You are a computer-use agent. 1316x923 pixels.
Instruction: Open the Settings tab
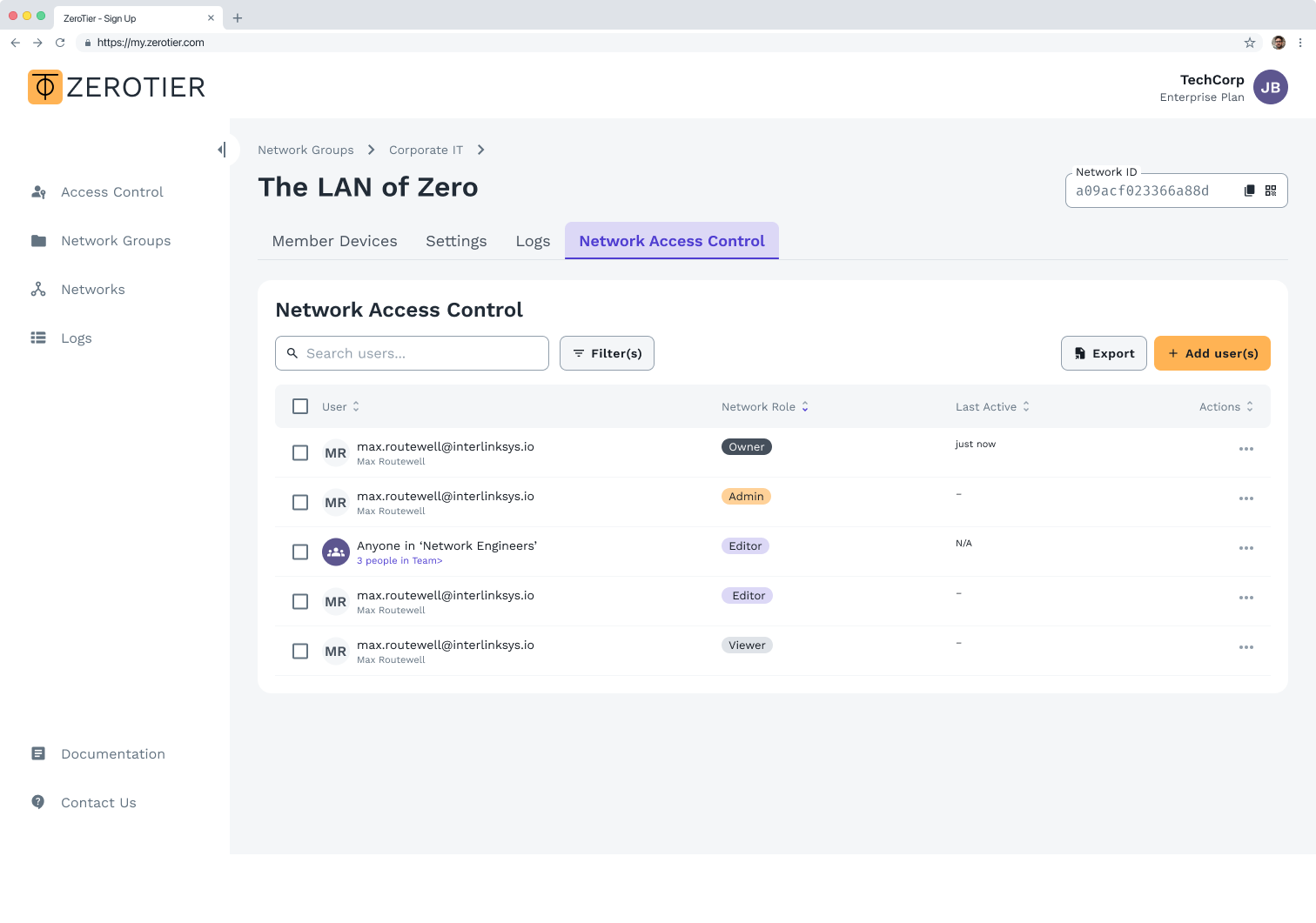tap(456, 241)
